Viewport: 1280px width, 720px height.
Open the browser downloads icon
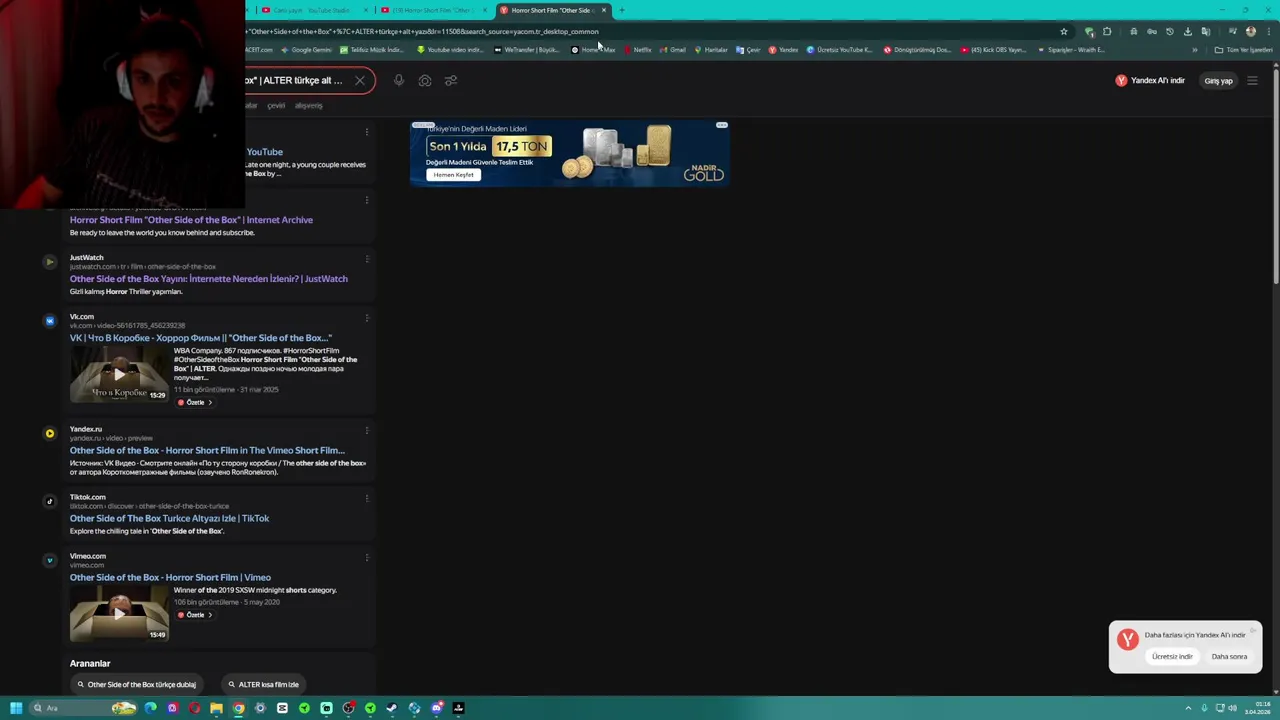(1188, 31)
